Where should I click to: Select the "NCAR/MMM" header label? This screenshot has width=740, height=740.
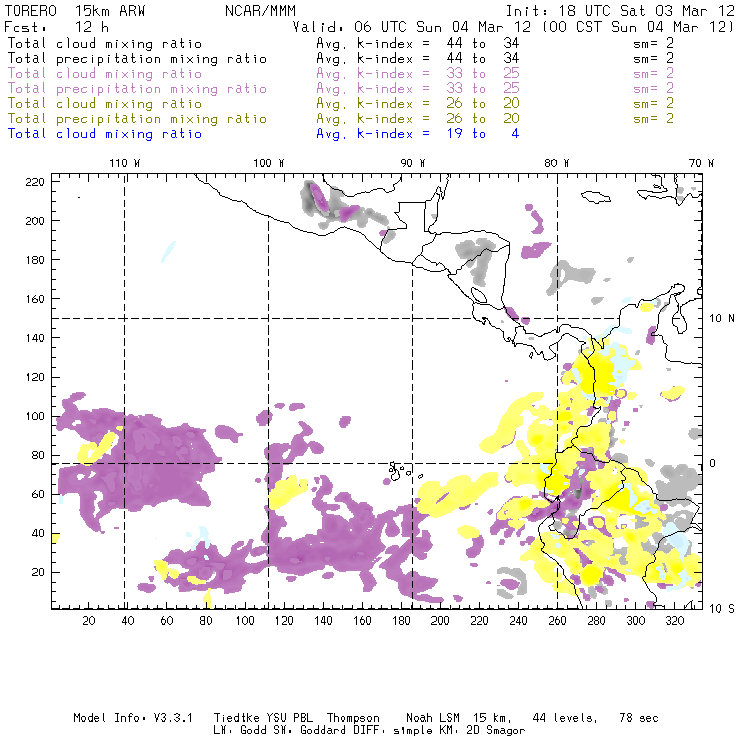point(260,11)
